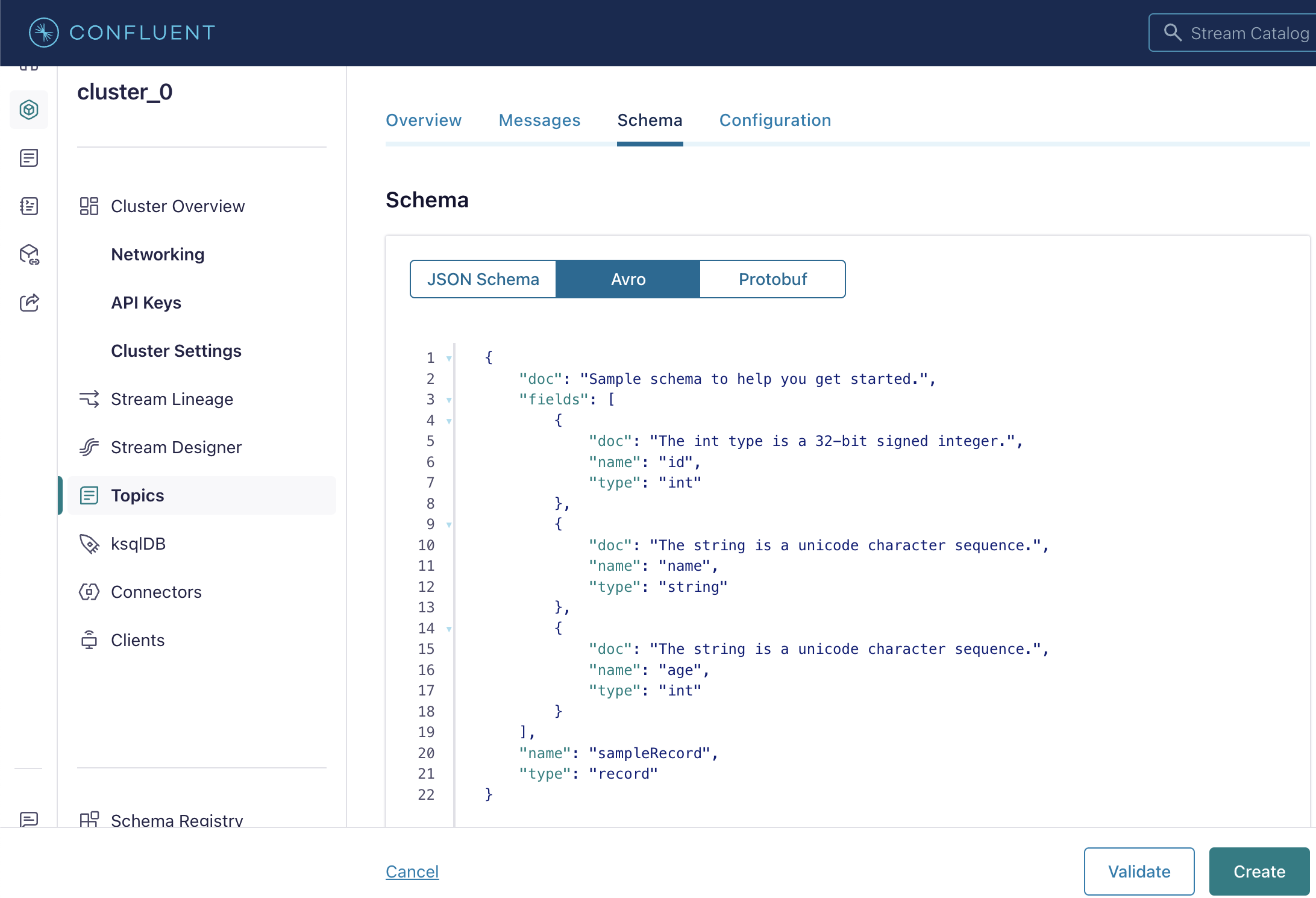The image size is (1316, 898).
Task: Open Clients page
Action: (x=201, y=640)
